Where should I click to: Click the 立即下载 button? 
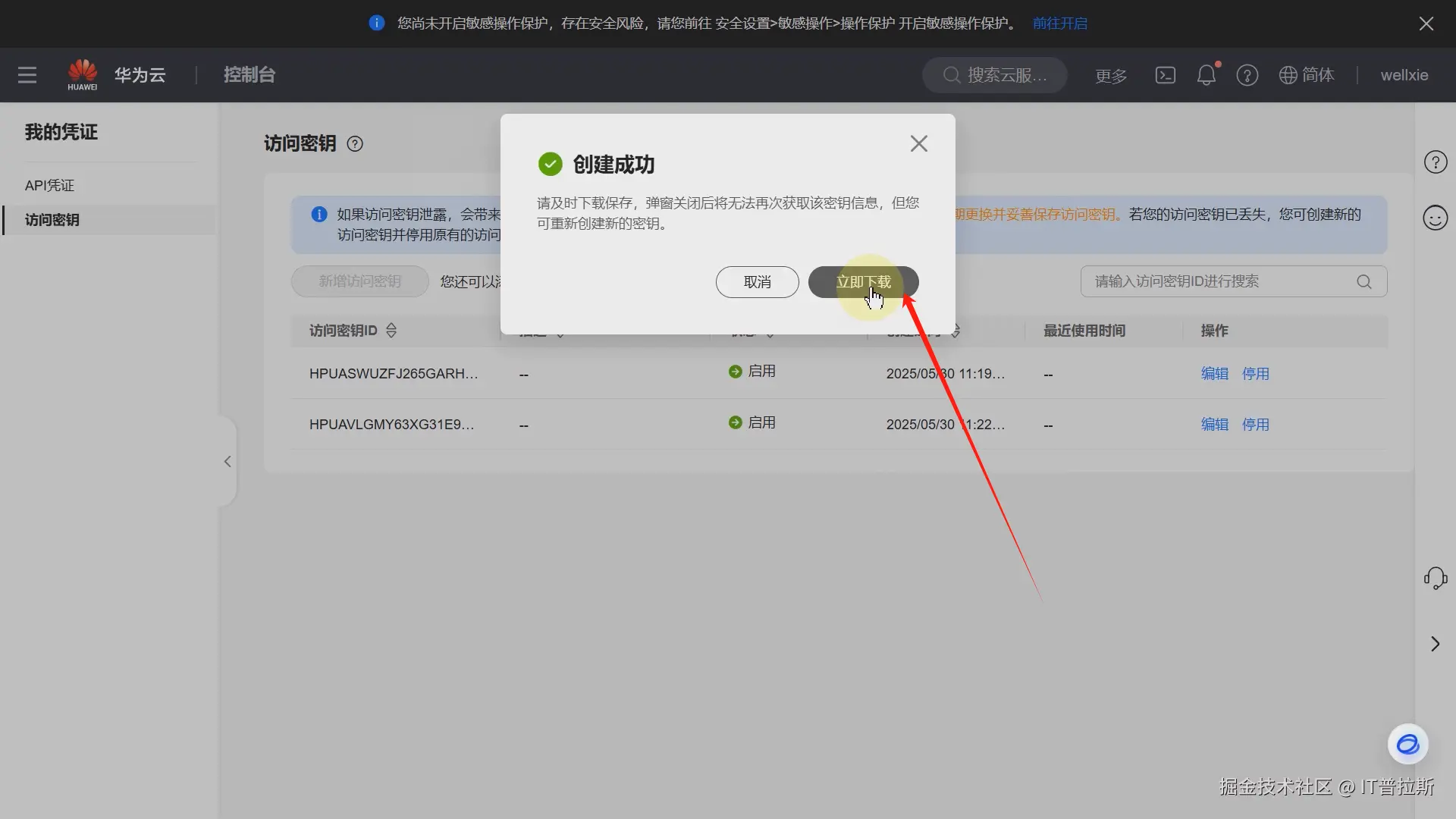pos(863,282)
